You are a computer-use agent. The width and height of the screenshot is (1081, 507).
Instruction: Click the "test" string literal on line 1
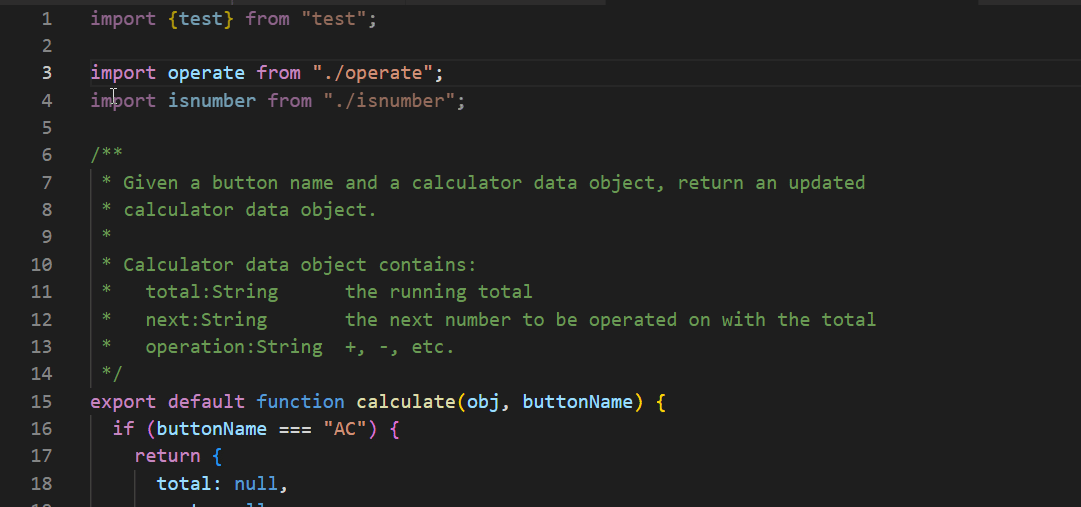(334, 19)
